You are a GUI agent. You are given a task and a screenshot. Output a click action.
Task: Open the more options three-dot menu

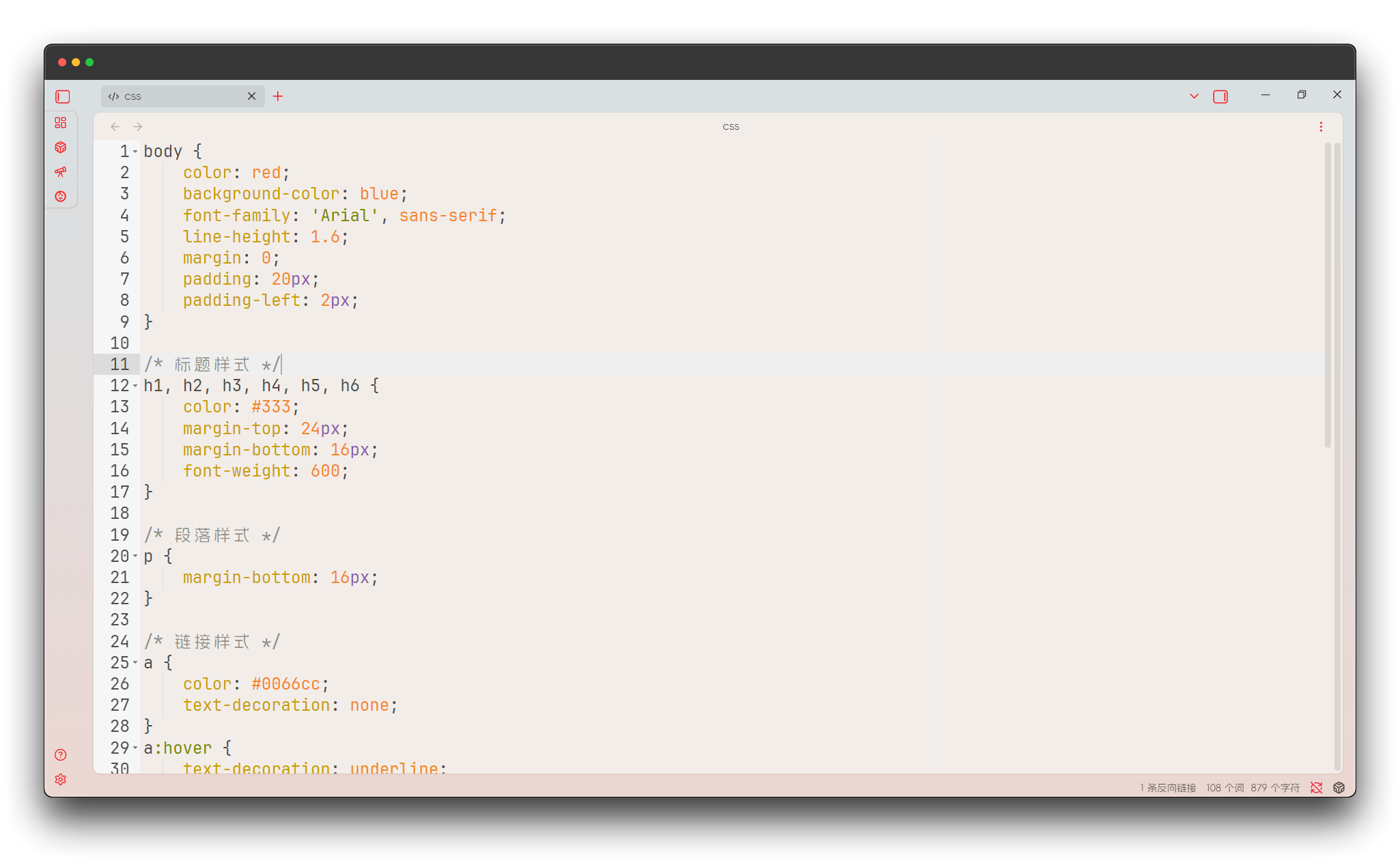coord(1321,127)
